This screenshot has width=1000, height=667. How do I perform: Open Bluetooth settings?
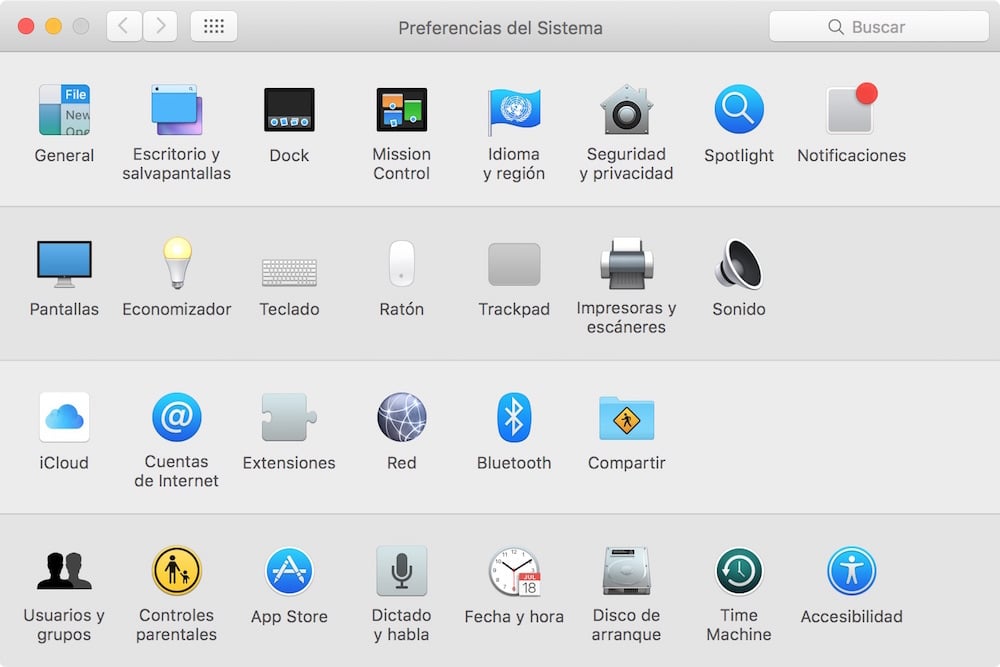coord(514,417)
